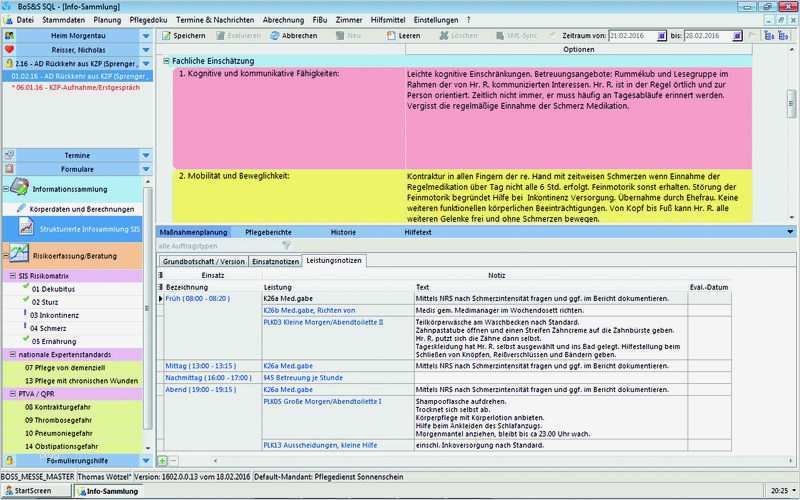Click green plus add-row icon below table
The height and width of the screenshot is (500, 800).
(x=162, y=461)
